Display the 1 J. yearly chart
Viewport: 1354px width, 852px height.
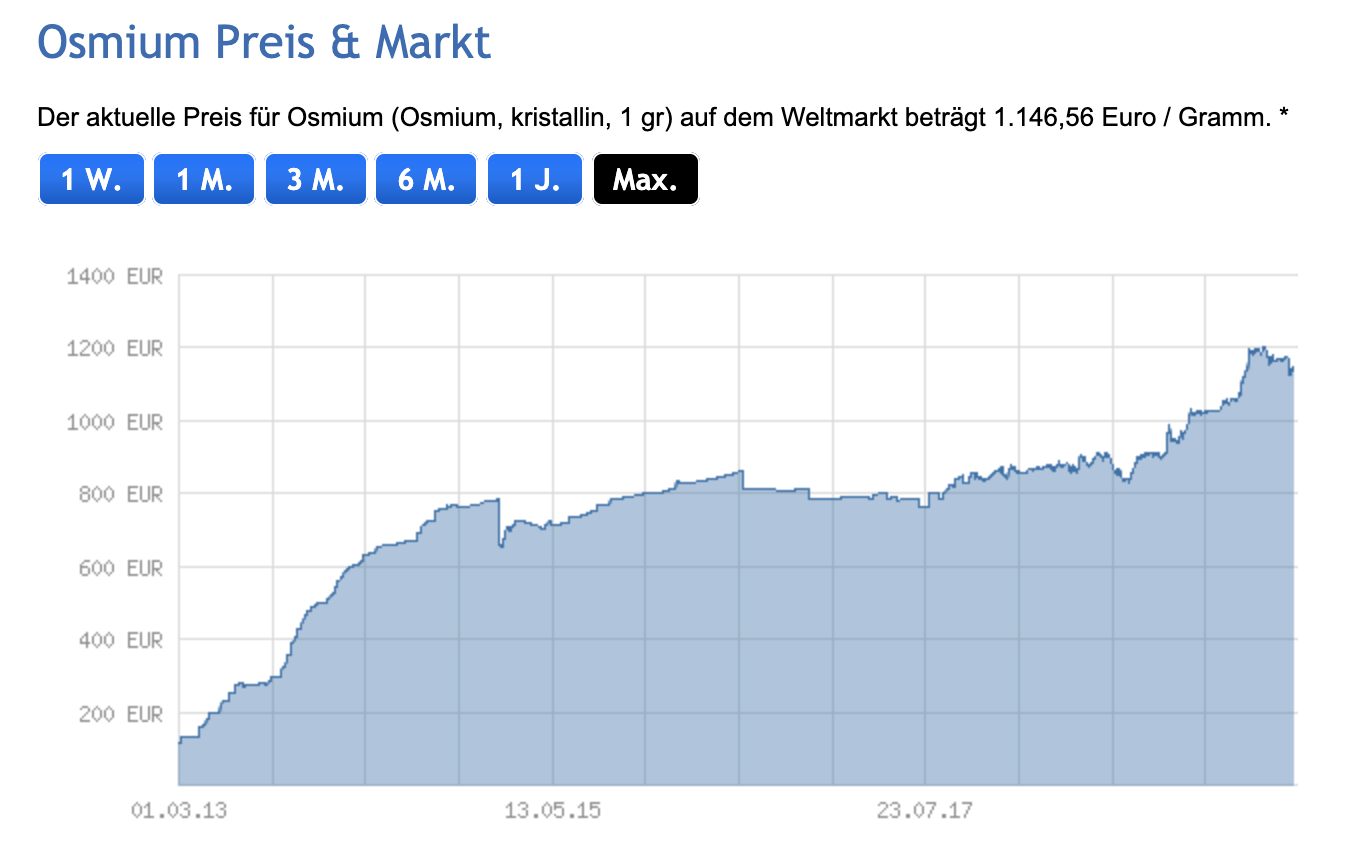click(x=535, y=180)
